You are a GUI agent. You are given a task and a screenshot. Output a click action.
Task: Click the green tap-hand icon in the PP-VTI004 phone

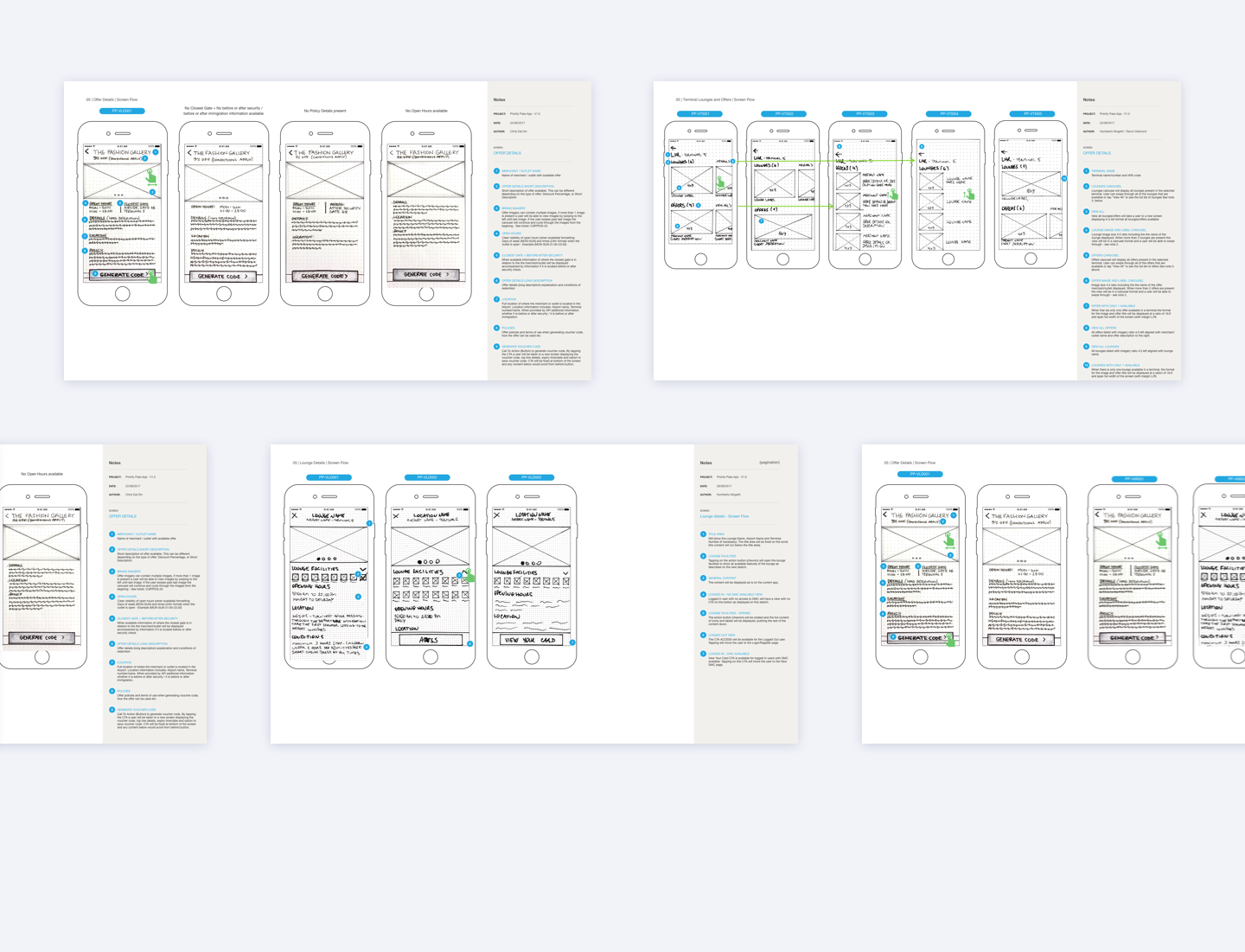tap(970, 195)
